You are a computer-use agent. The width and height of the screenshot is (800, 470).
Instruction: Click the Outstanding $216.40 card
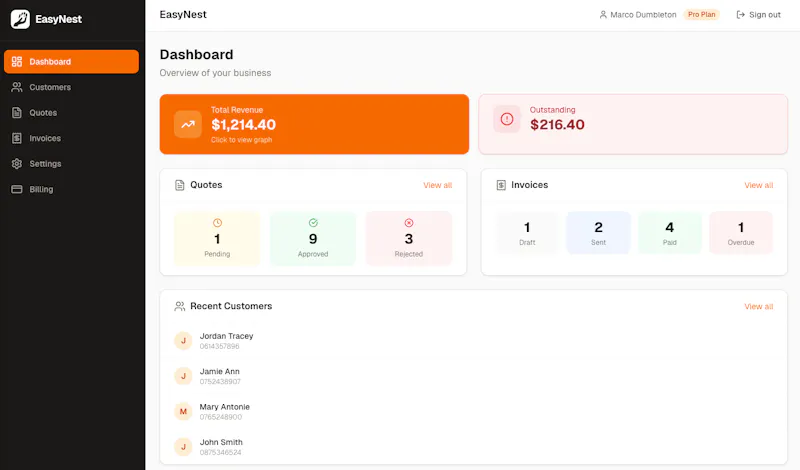633,124
